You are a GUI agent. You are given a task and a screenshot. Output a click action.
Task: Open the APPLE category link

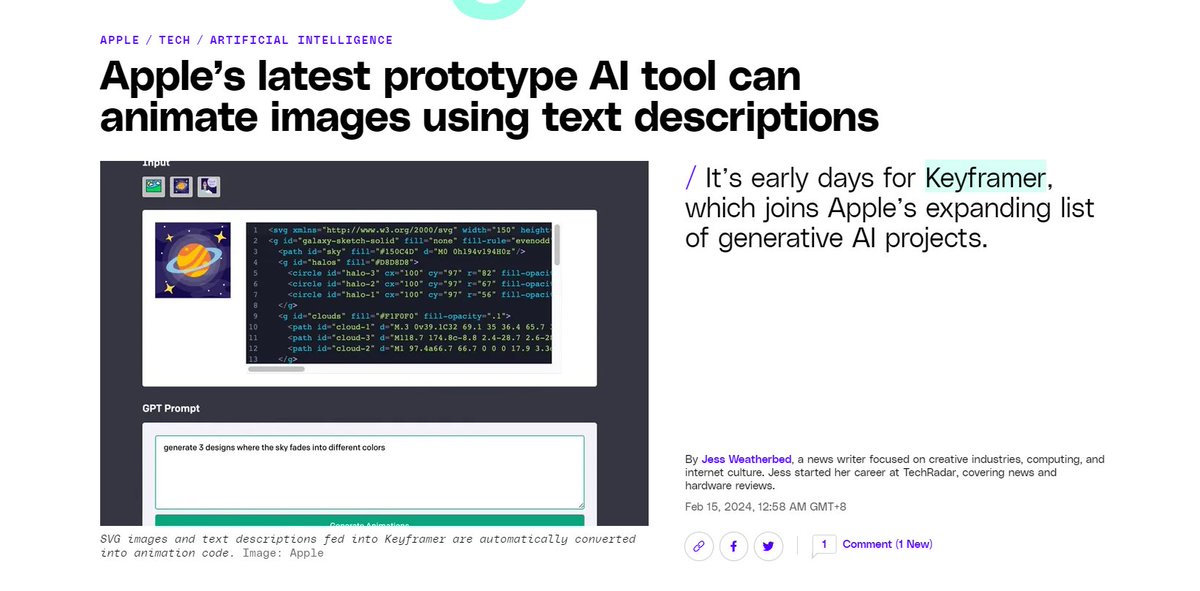pos(120,40)
